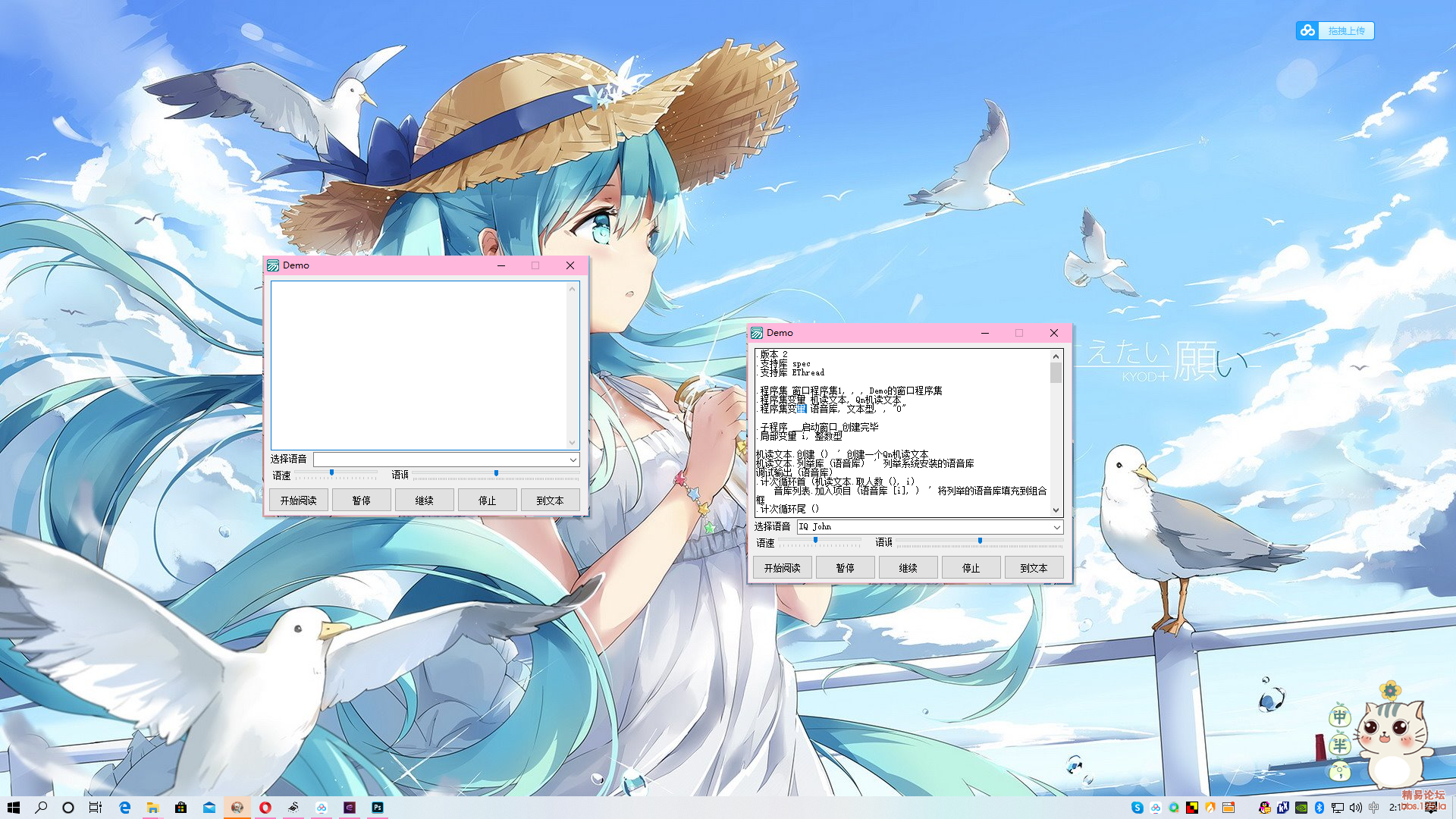Open taskbar Search magnifier
The width and height of the screenshot is (1456, 819).
(41, 808)
